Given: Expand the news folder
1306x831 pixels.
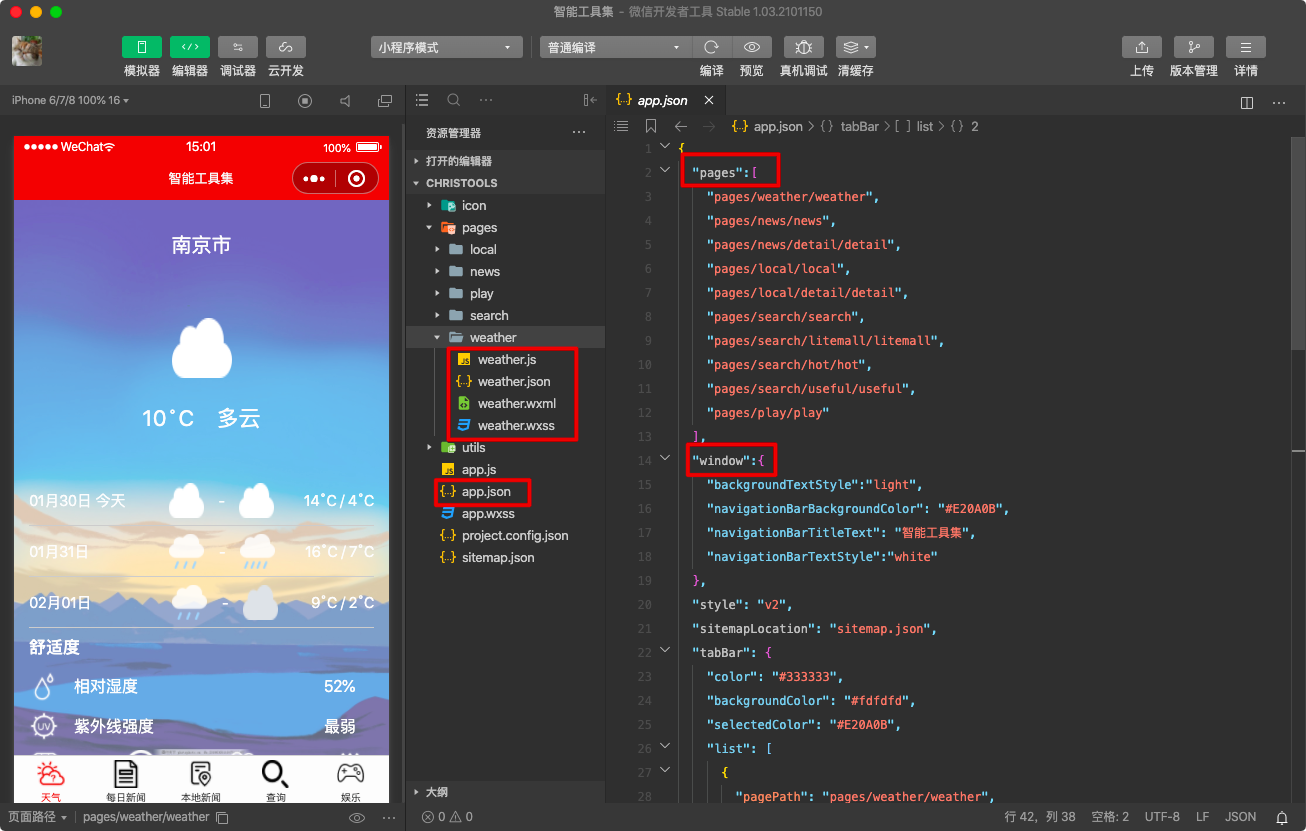Looking at the screenshot, I should (x=505, y=271).
